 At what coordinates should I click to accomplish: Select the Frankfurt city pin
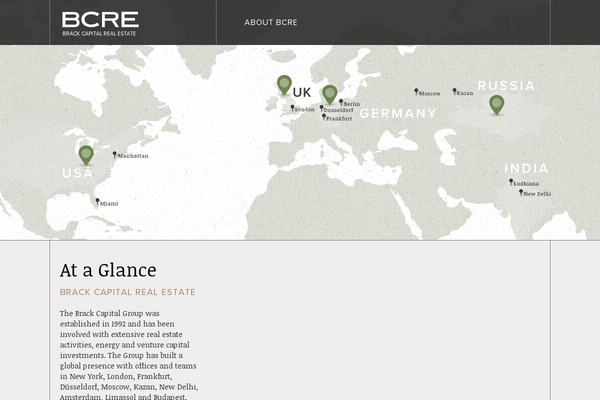[x=324, y=117]
